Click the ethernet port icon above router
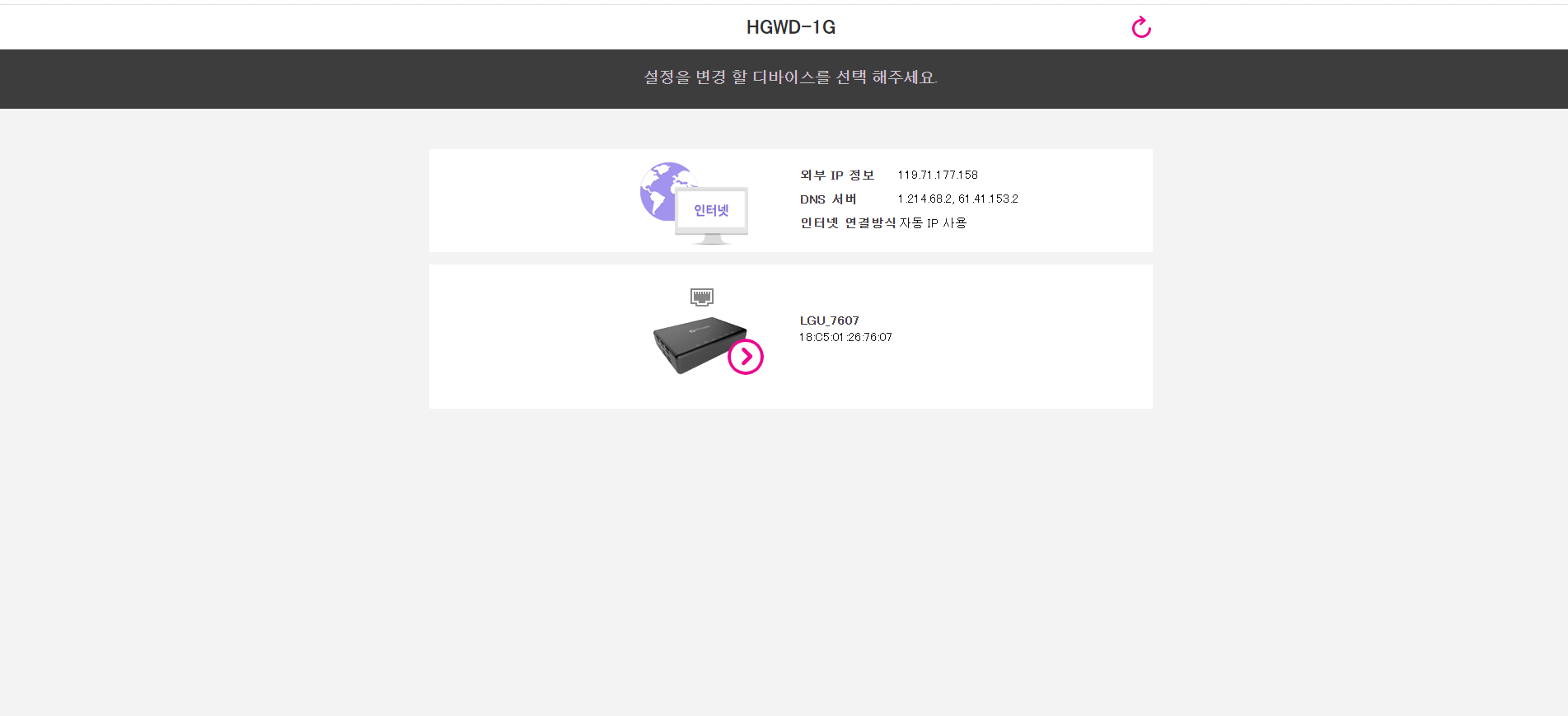This screenshot has width=1568, height=716. coord(702,297)
